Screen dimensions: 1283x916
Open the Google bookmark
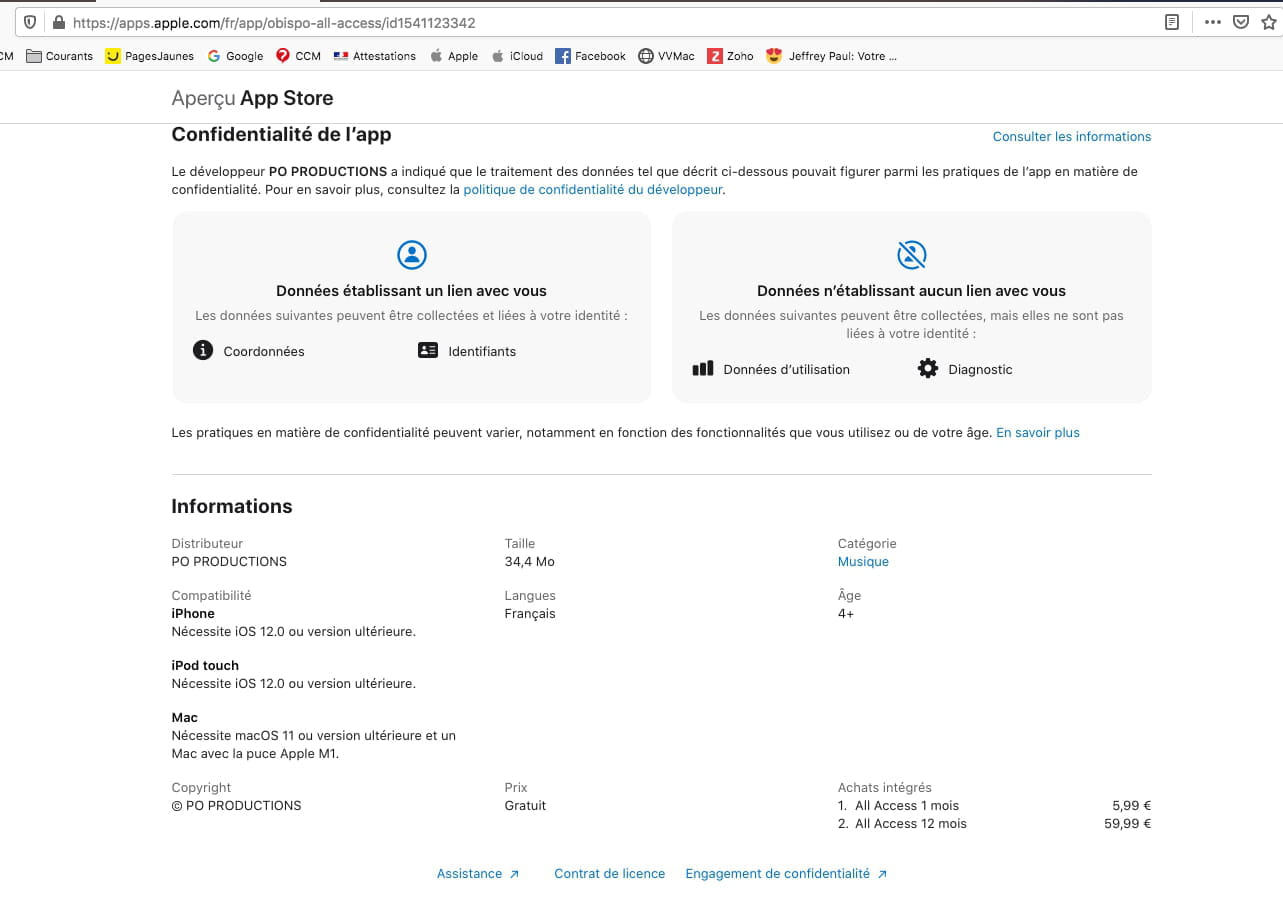pos(235,56)
